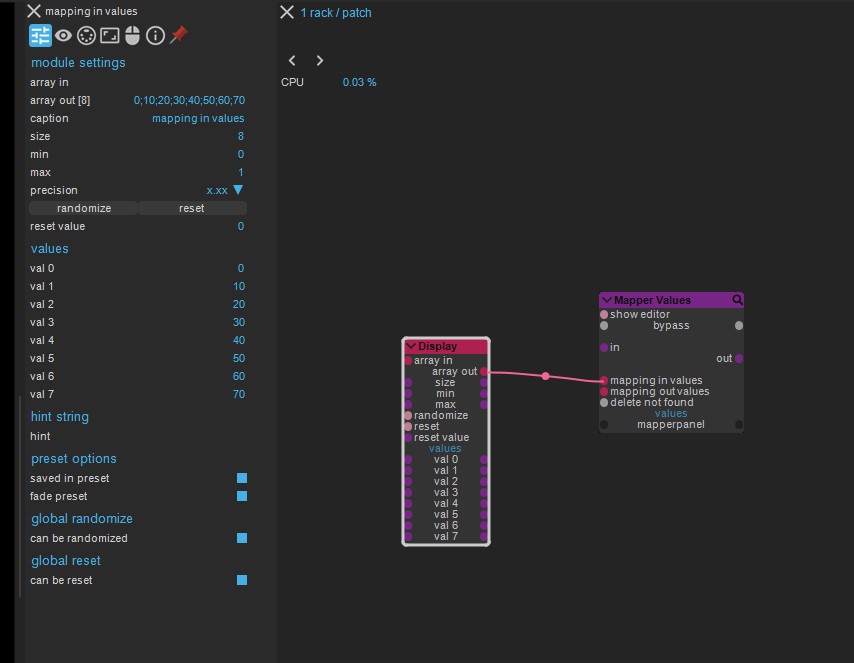Click the eye visibility icon
Image resolution: width=854 pixels, height=663 pixels.
[64, 36]
